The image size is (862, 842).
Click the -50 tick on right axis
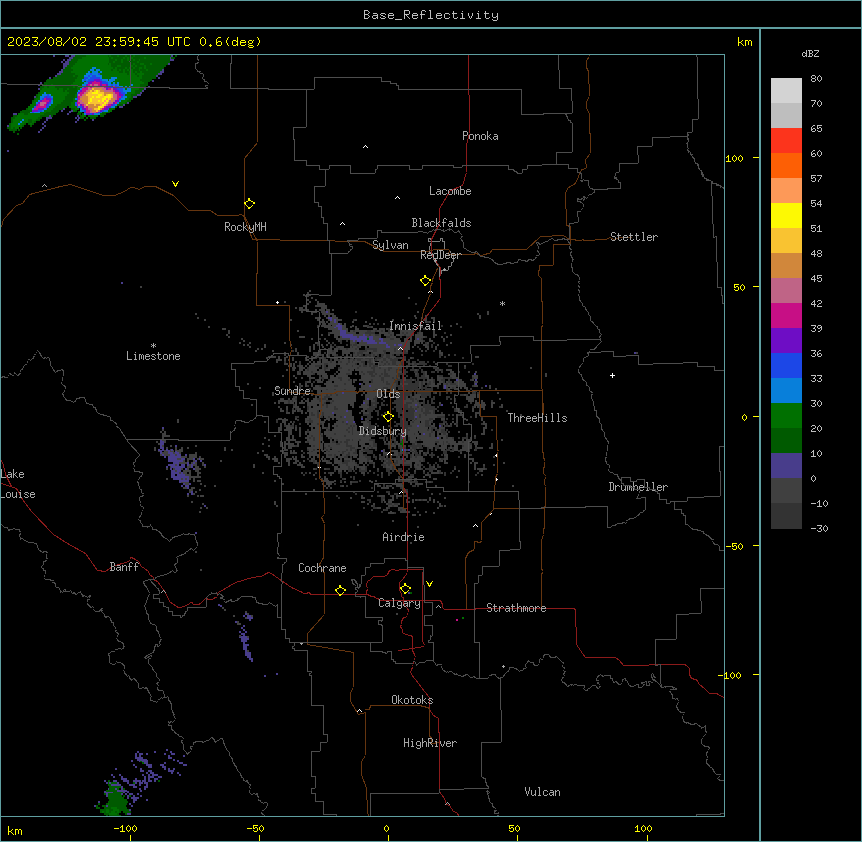point(734,546)
